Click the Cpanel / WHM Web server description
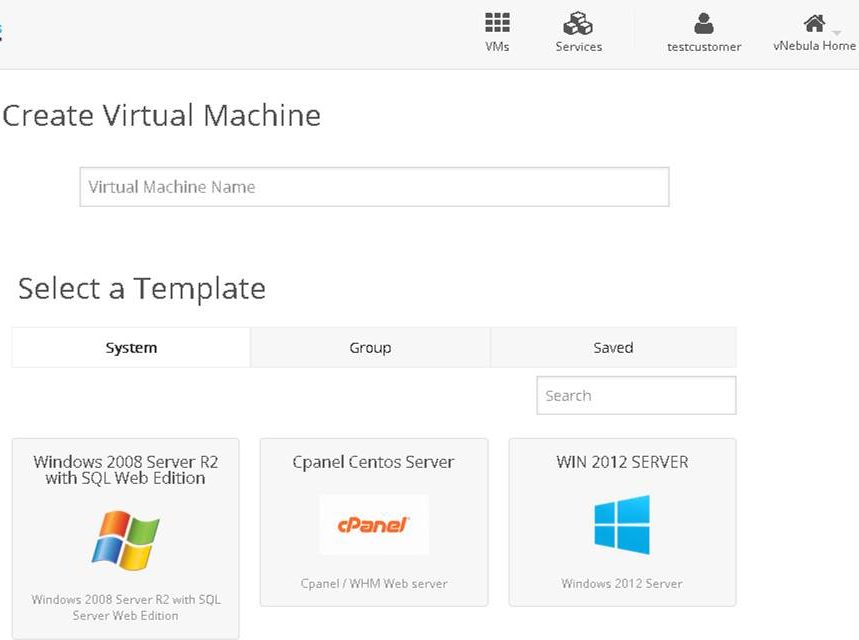This screenshot has width=859, height=640. [374, 584]
